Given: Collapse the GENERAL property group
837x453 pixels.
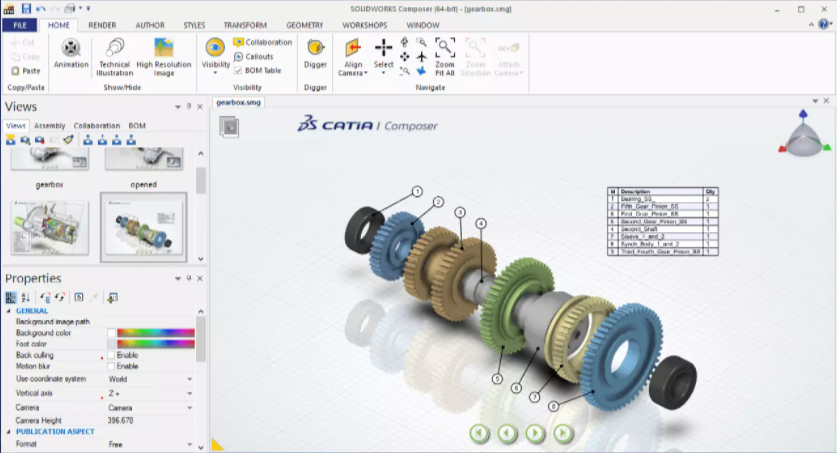Looking at the screenshot, I should pos(9,311).
